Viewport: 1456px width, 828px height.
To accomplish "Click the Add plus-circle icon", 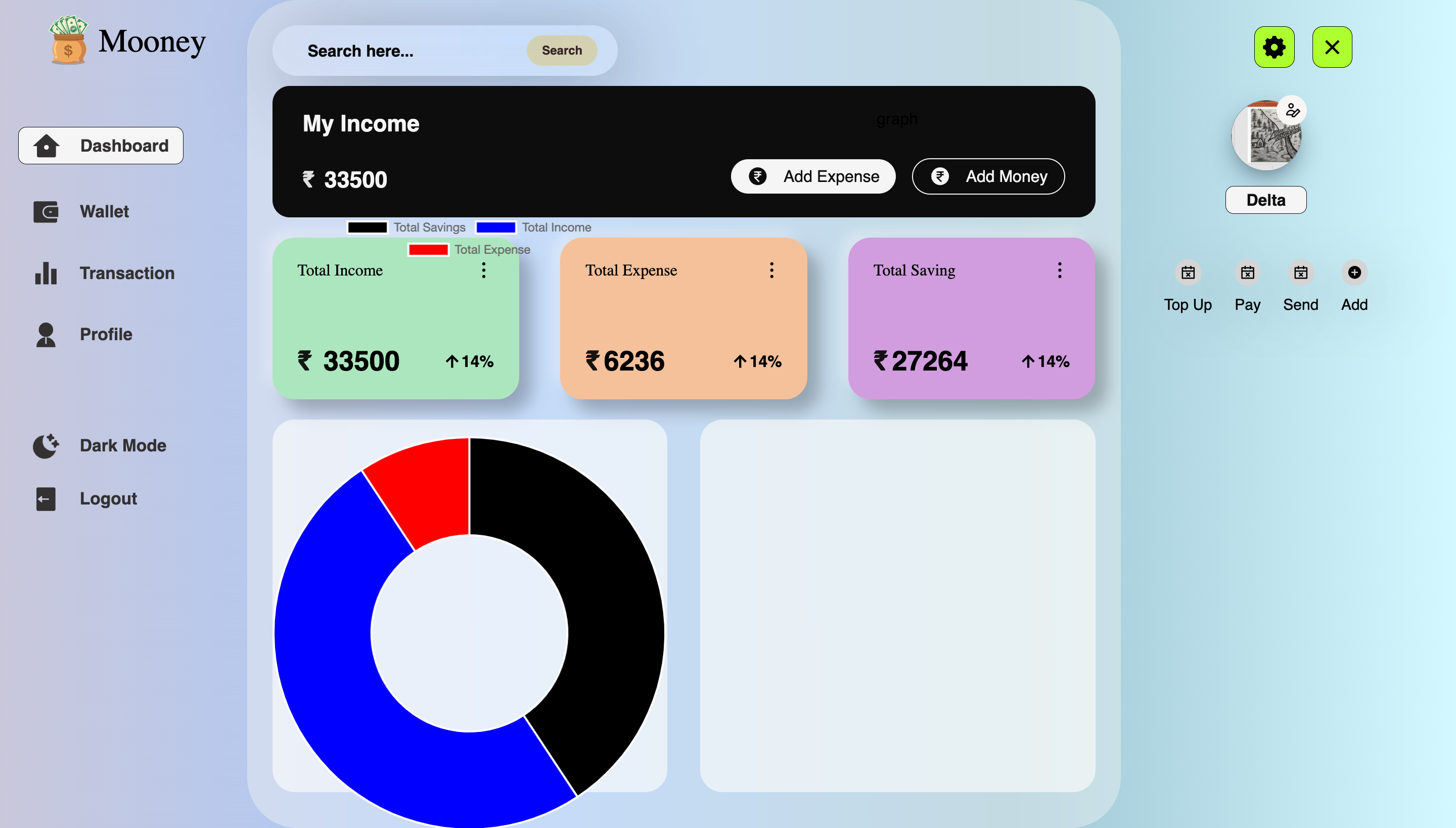I will point(1354,272).
